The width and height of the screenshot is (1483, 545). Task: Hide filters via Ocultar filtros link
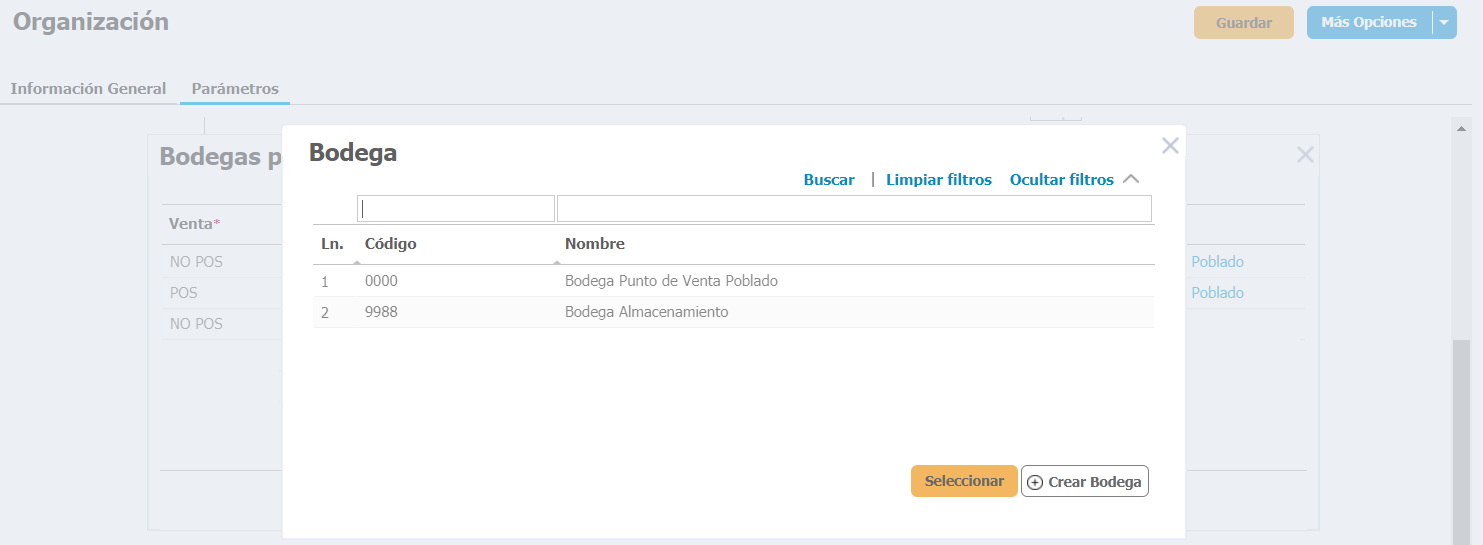(x=1062, y=180)
